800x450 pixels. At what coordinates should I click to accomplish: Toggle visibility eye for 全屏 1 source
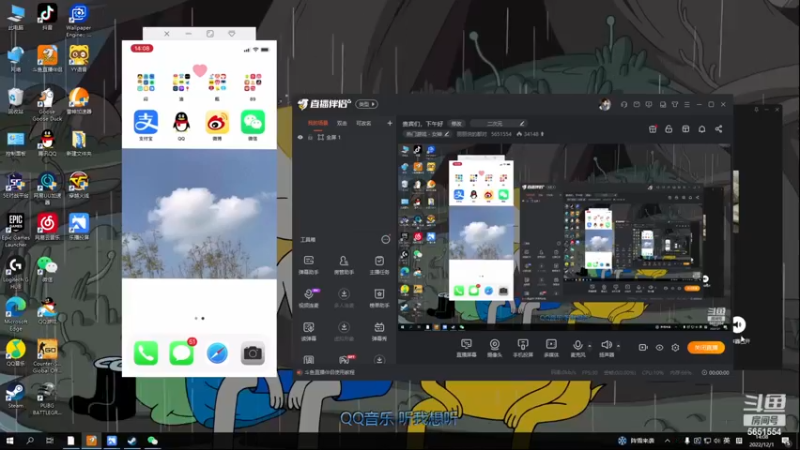pos(300,137)
